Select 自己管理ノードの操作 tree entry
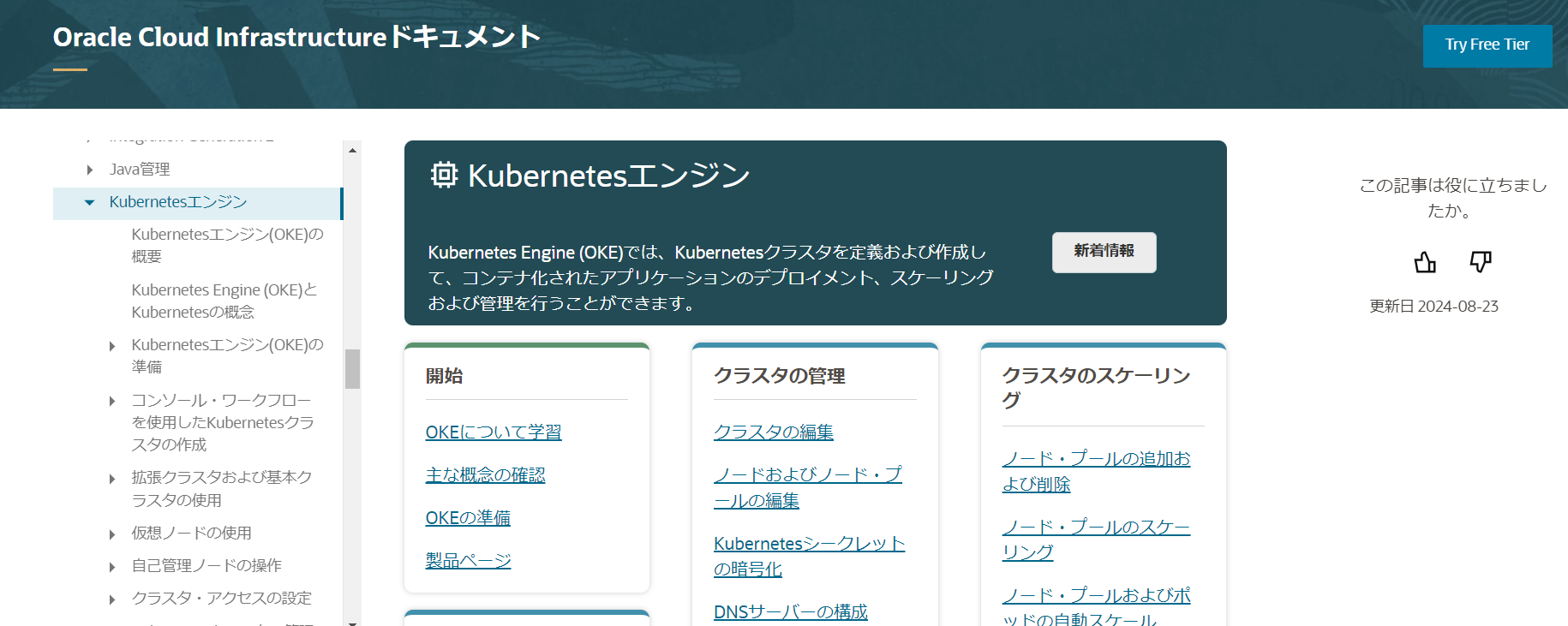The image size is (1568, 626). (206, 565)
